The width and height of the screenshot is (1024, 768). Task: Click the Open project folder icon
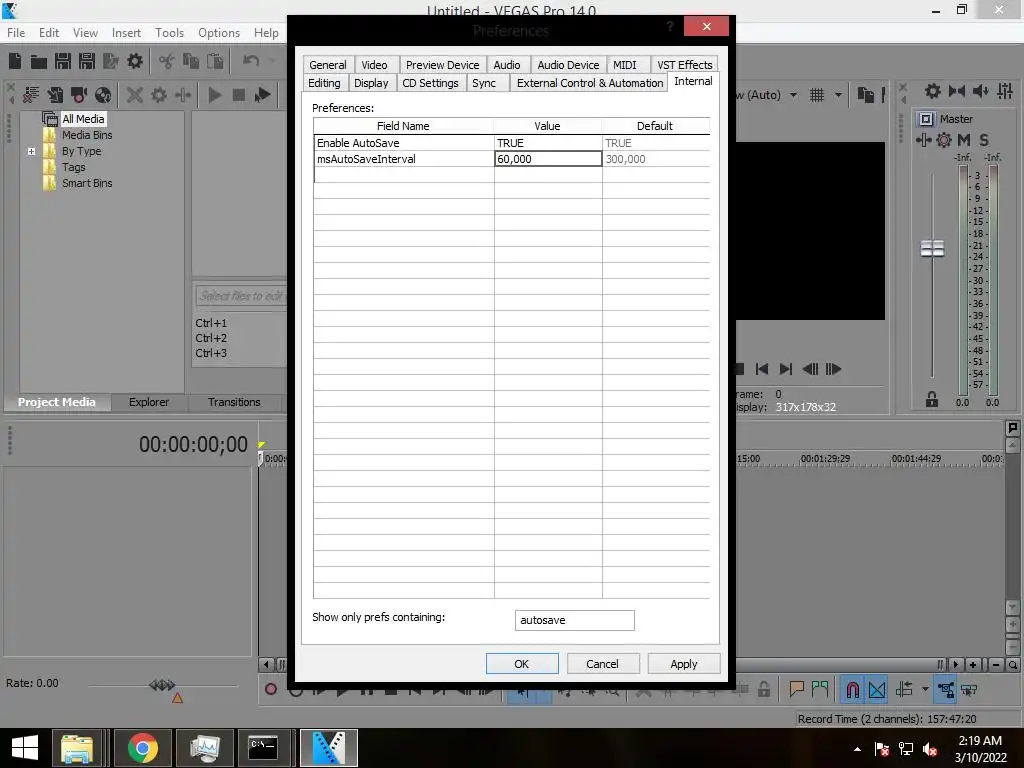pyautogui.click(x=39, y=61)
